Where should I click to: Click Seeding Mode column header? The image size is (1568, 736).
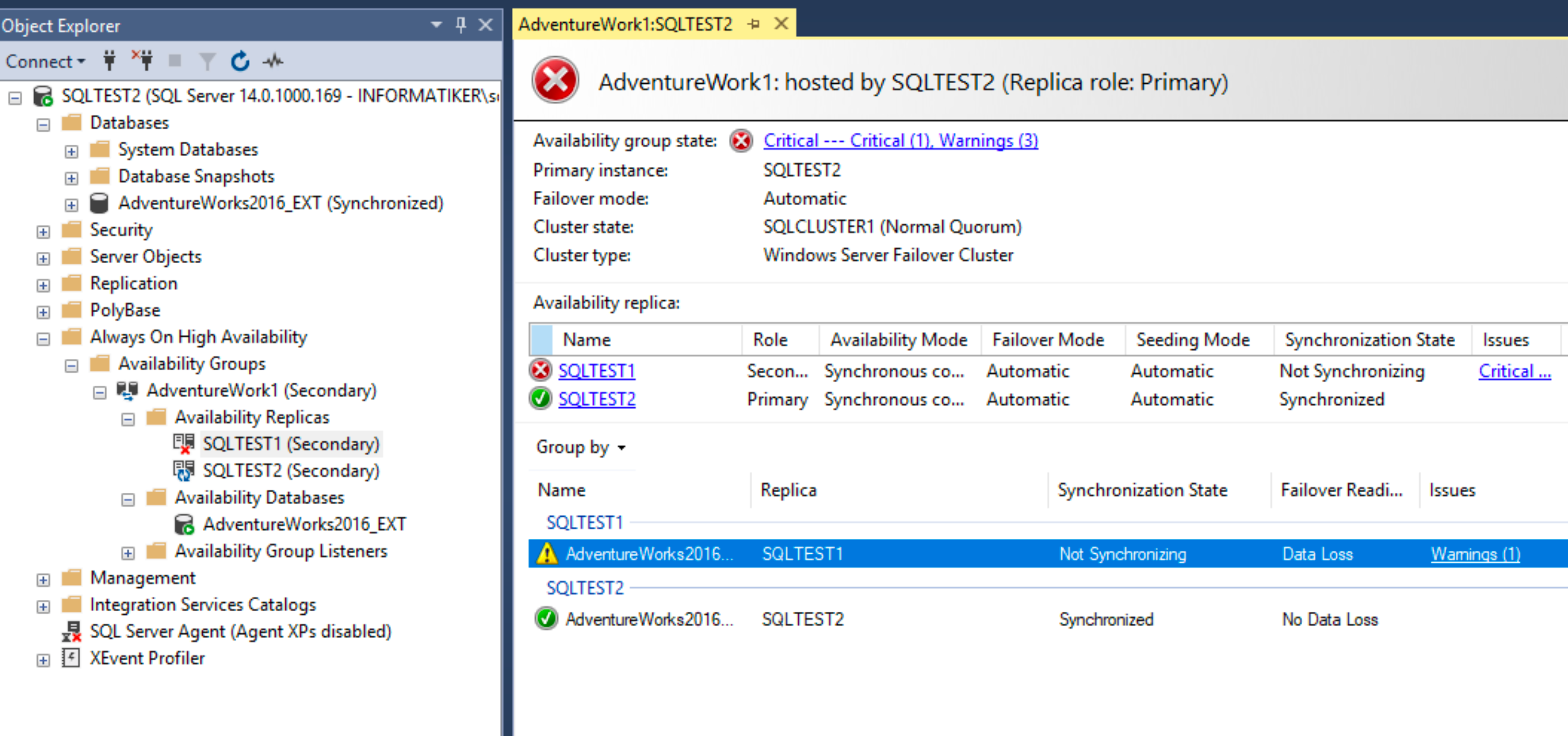[x=1199, y=340]
